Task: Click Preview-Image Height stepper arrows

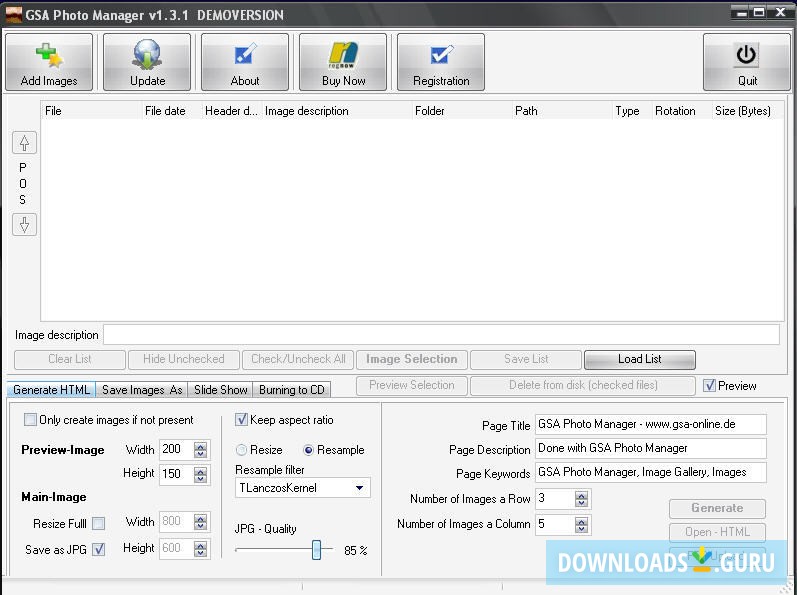Action: tap(200, 475)
